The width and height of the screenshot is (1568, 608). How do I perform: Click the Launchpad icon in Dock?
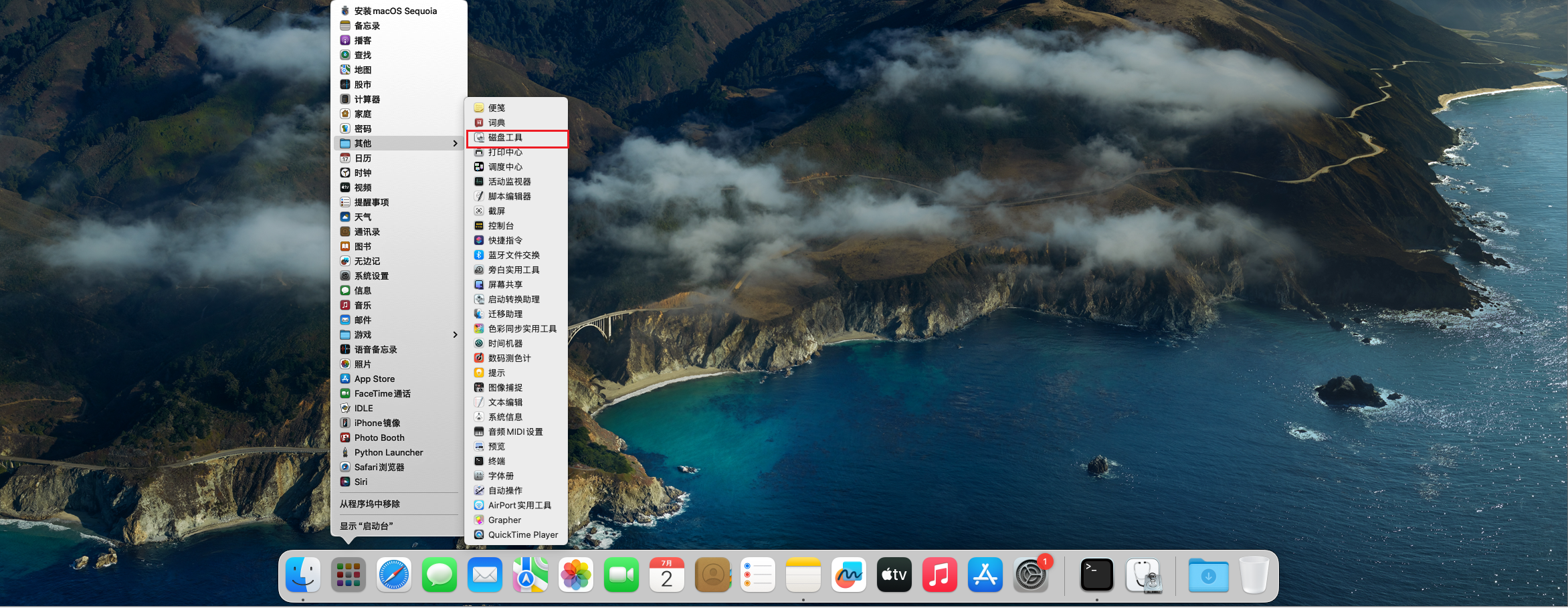tap(349, 575)
